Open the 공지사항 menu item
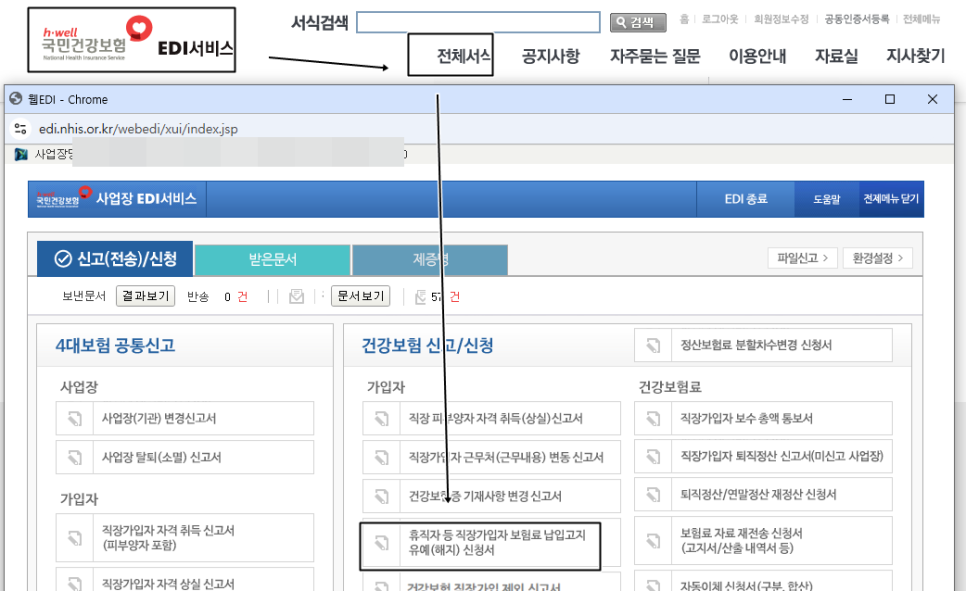The image size is (966, 591). tap(549, 57)
